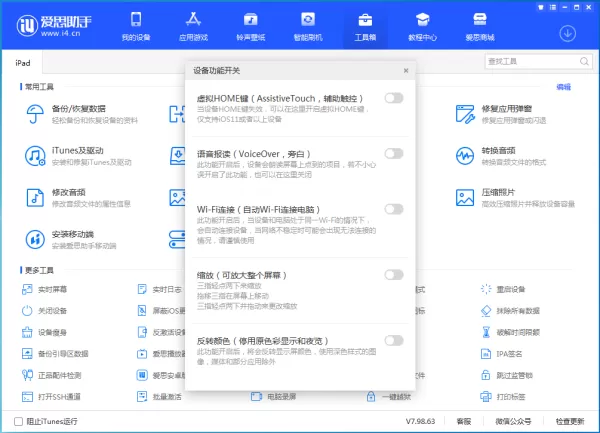The image size is (600, 433).
Task: Enable 反转颜色 switch
Action: pyautogui.click(x=394, y=340)
